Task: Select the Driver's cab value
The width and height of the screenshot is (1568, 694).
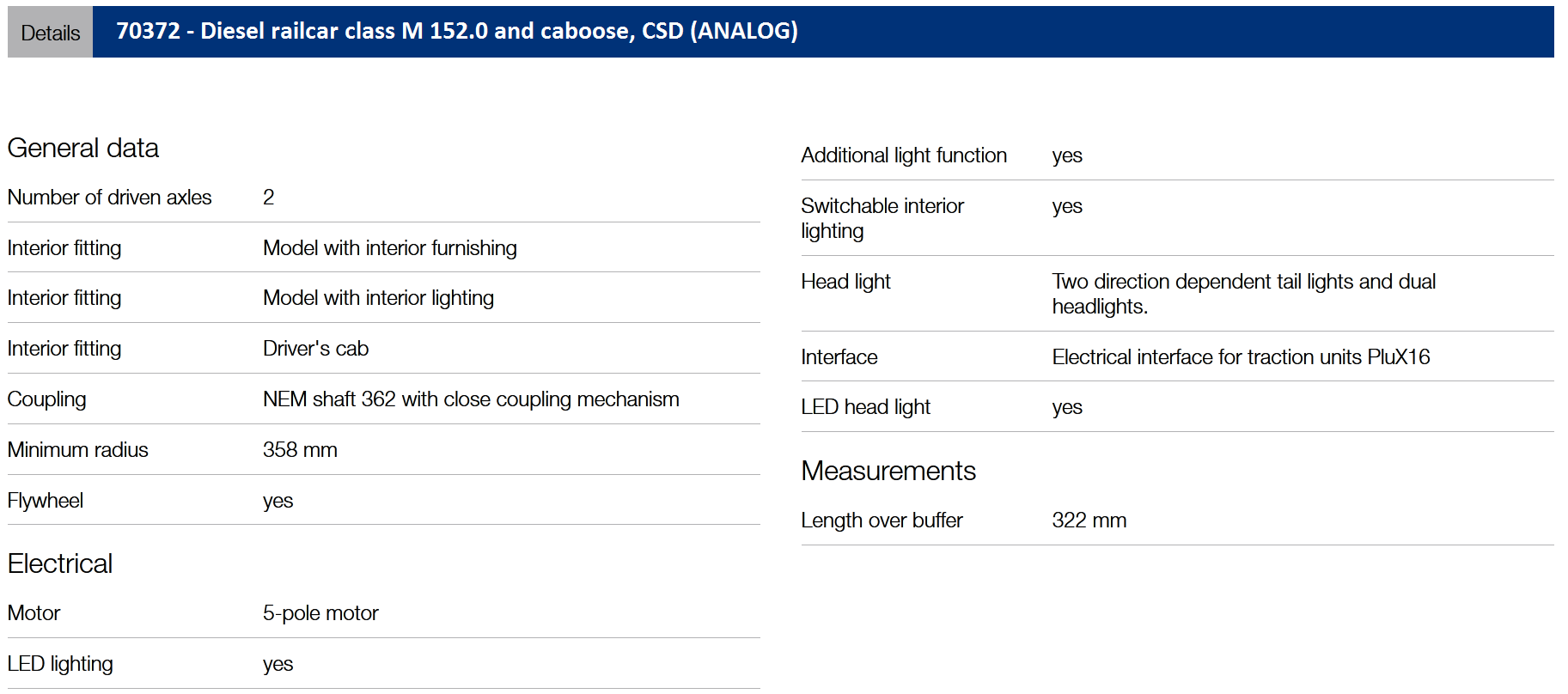Action: 315,349
